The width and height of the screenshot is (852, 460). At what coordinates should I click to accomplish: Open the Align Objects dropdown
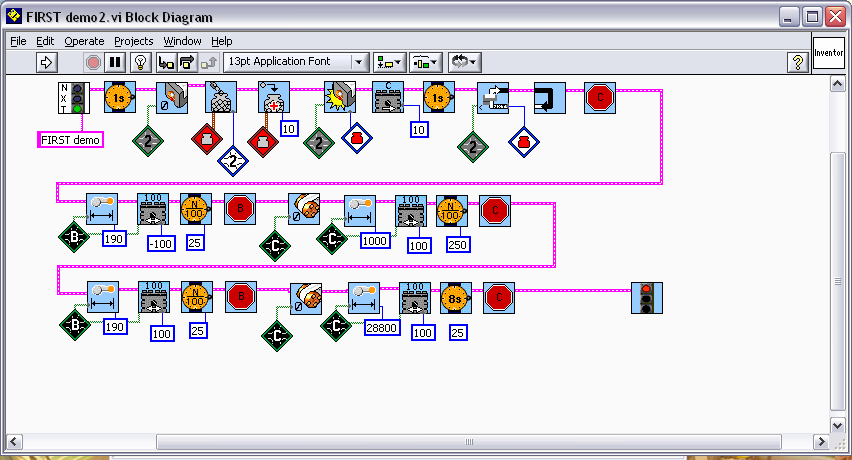point(390,62)
